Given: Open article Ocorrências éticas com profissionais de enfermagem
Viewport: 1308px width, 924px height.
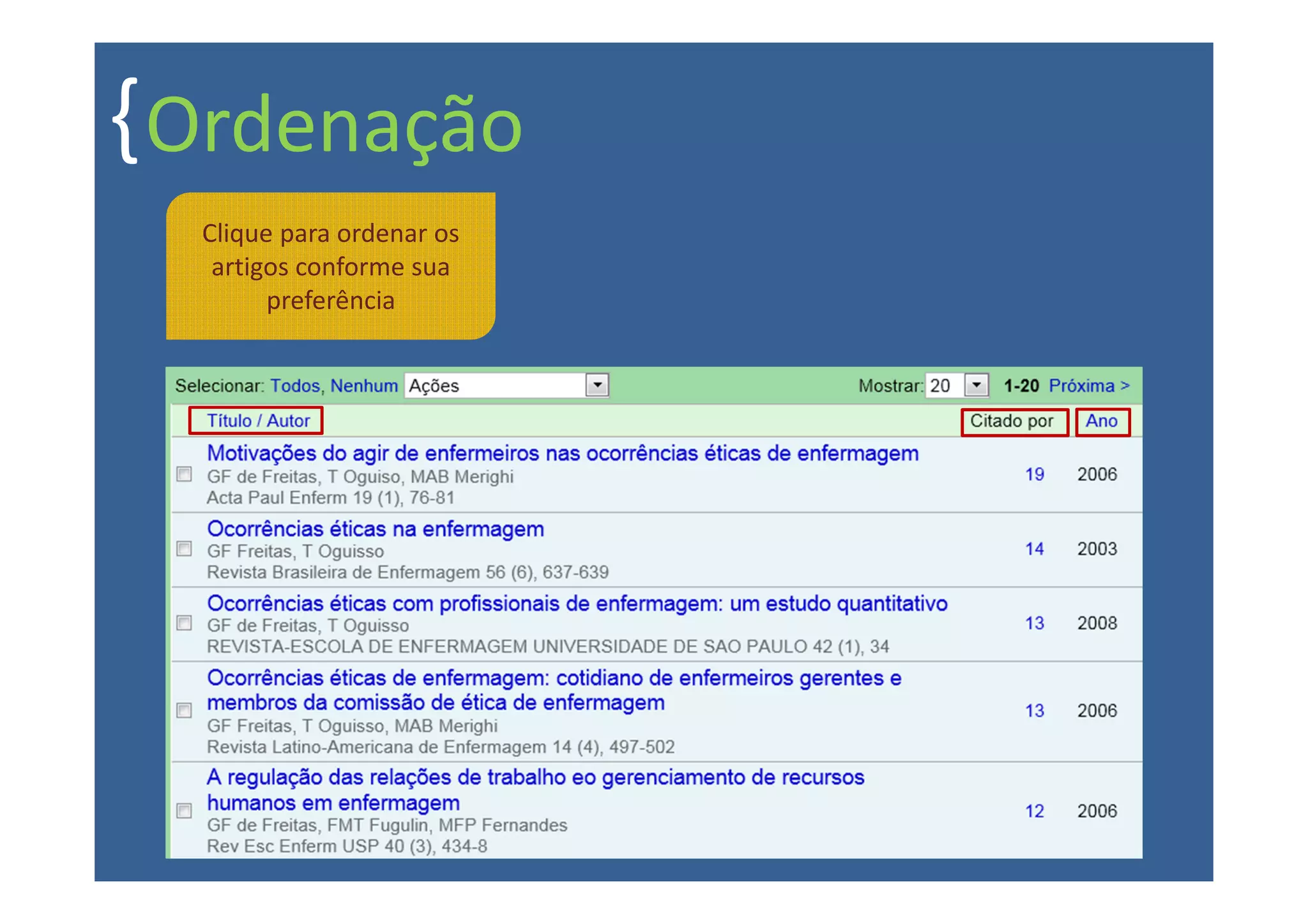Looking at the screenshot, I should 577,603.
